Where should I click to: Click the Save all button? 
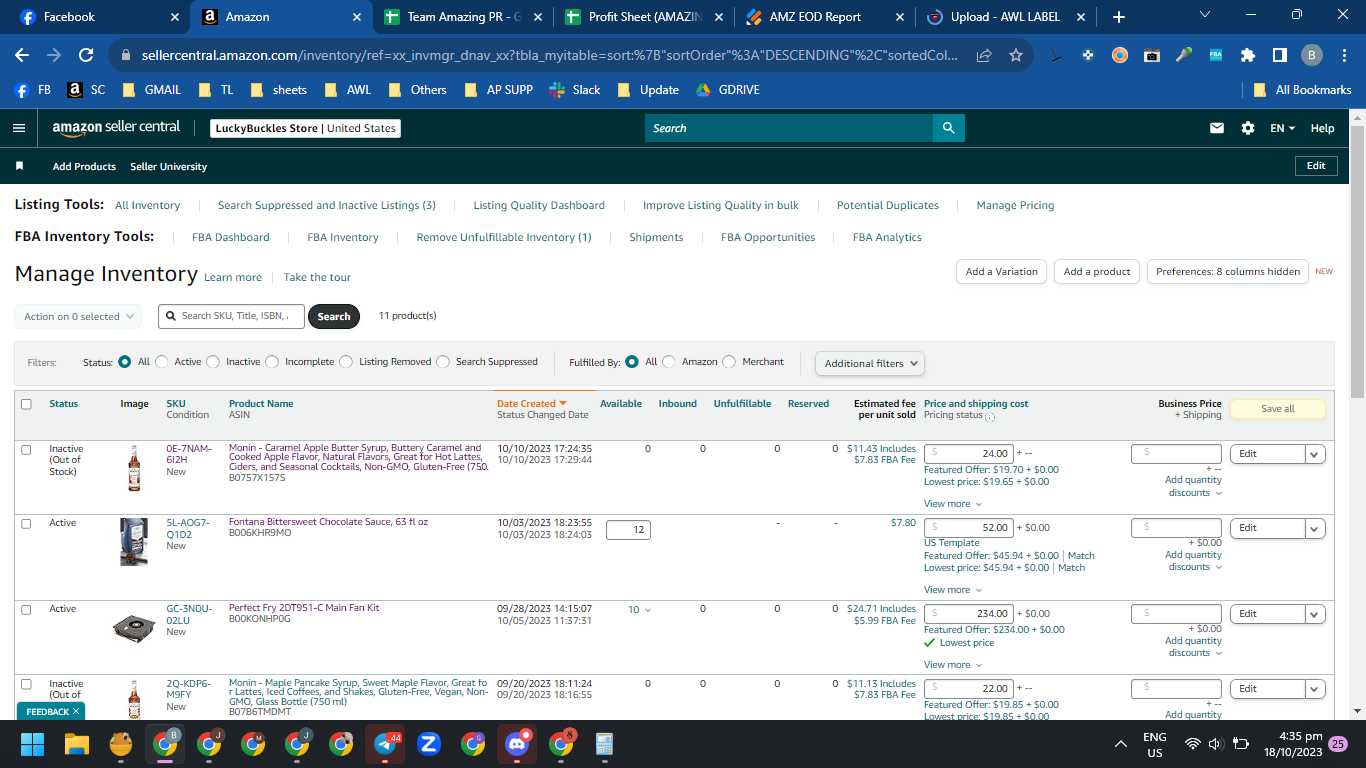pos(1277,409)
